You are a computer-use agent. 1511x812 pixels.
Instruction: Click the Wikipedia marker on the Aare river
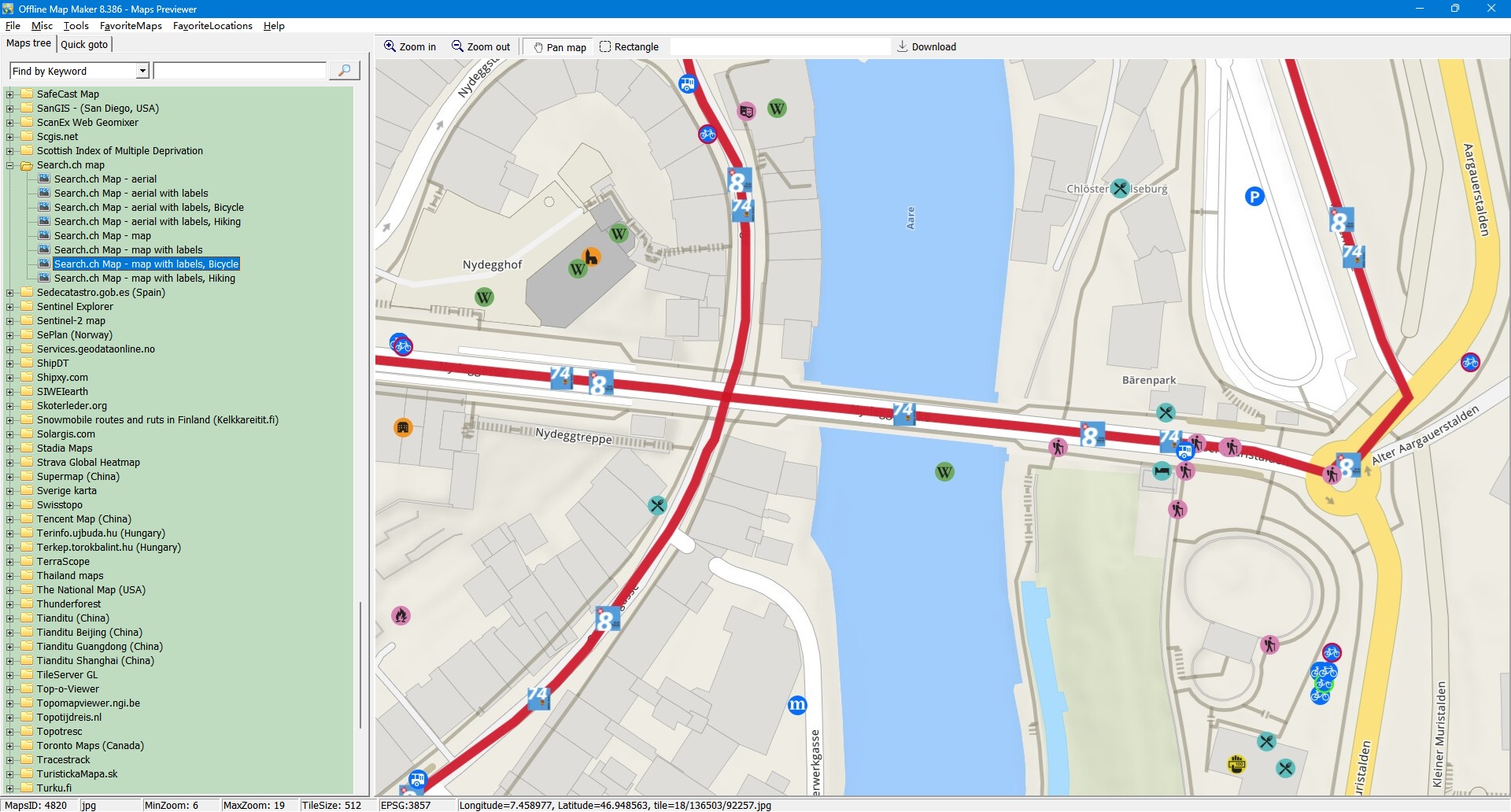coord(944,472)
